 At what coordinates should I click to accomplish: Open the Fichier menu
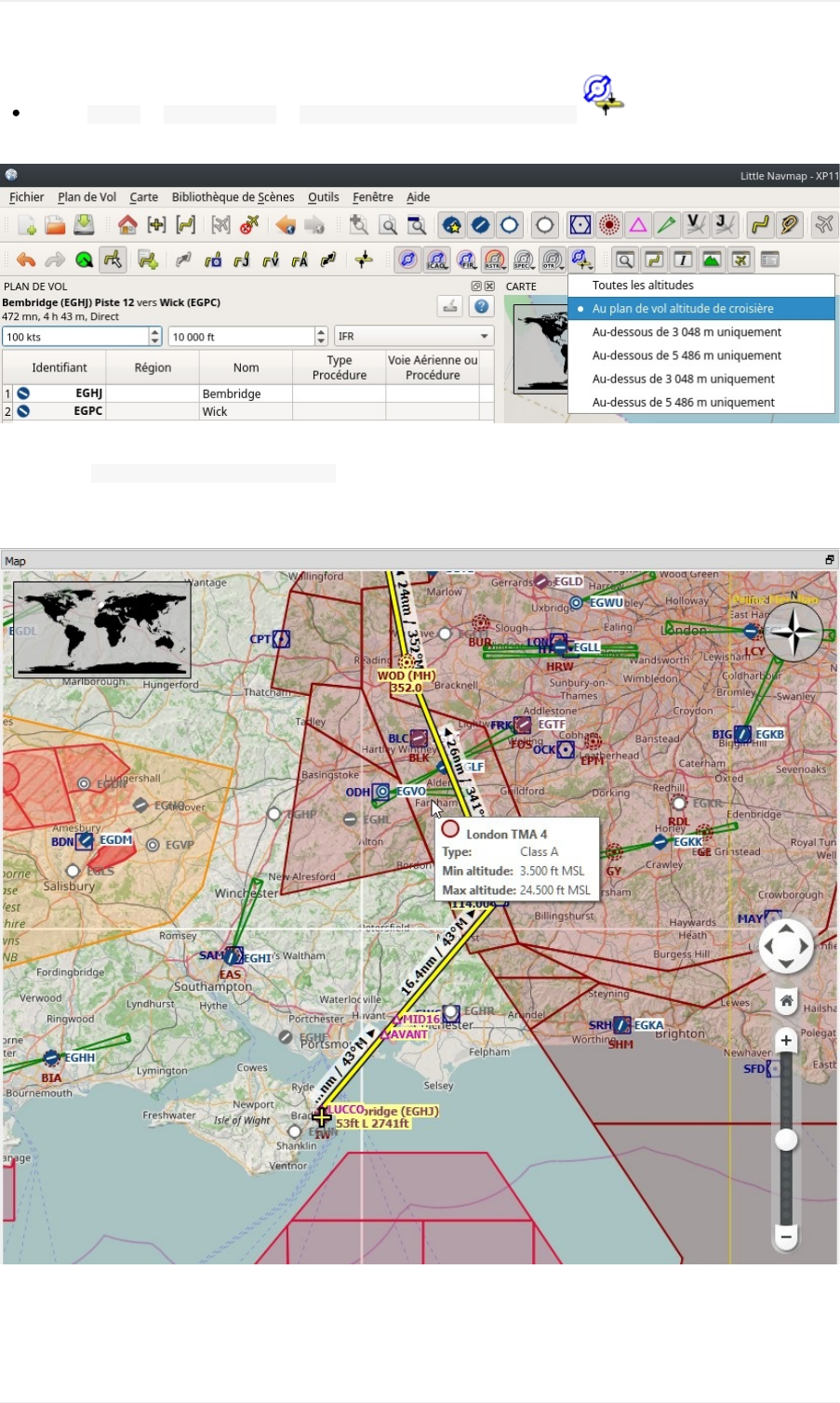[26, 197]
